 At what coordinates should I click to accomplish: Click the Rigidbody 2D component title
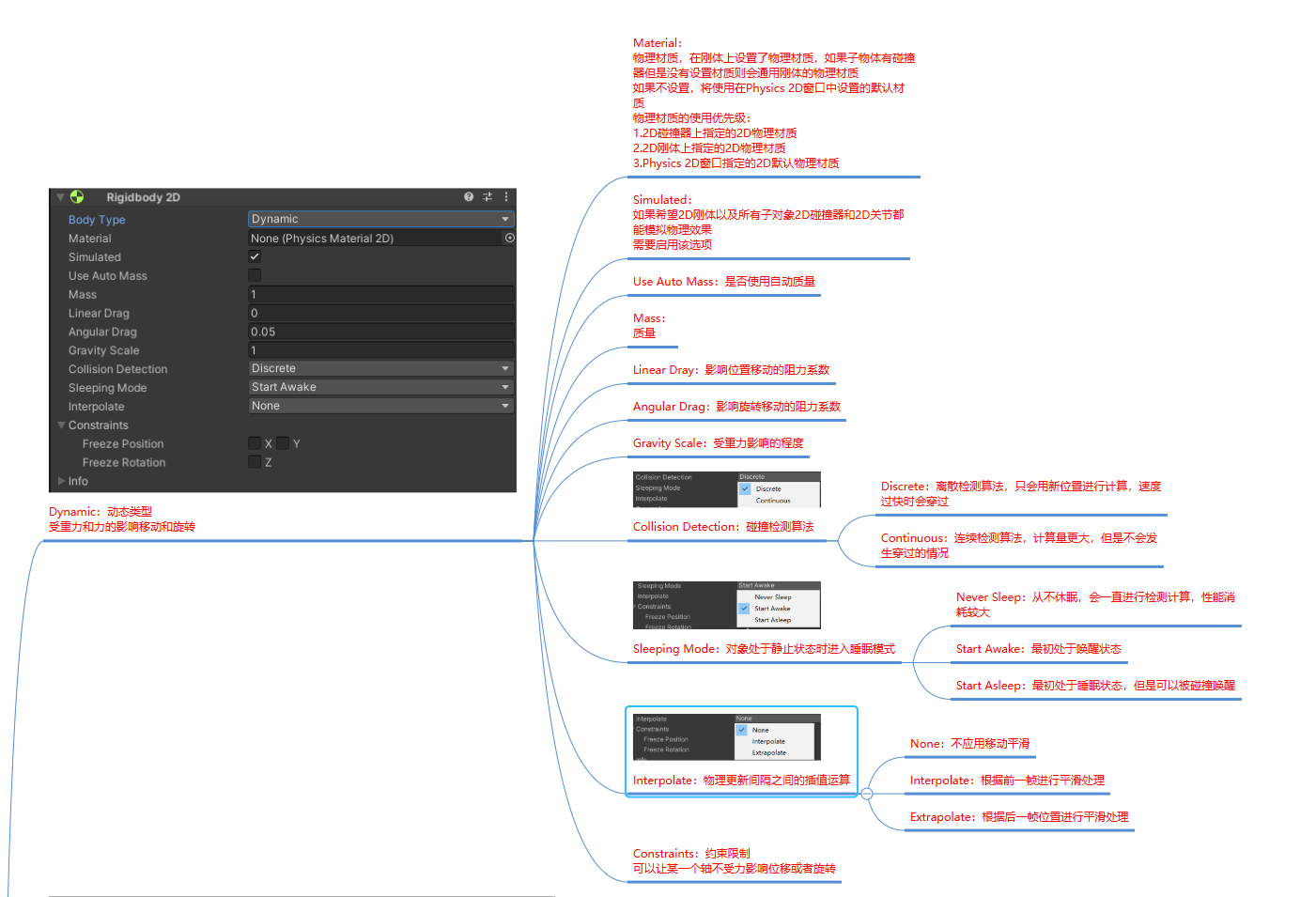point(143,197)
